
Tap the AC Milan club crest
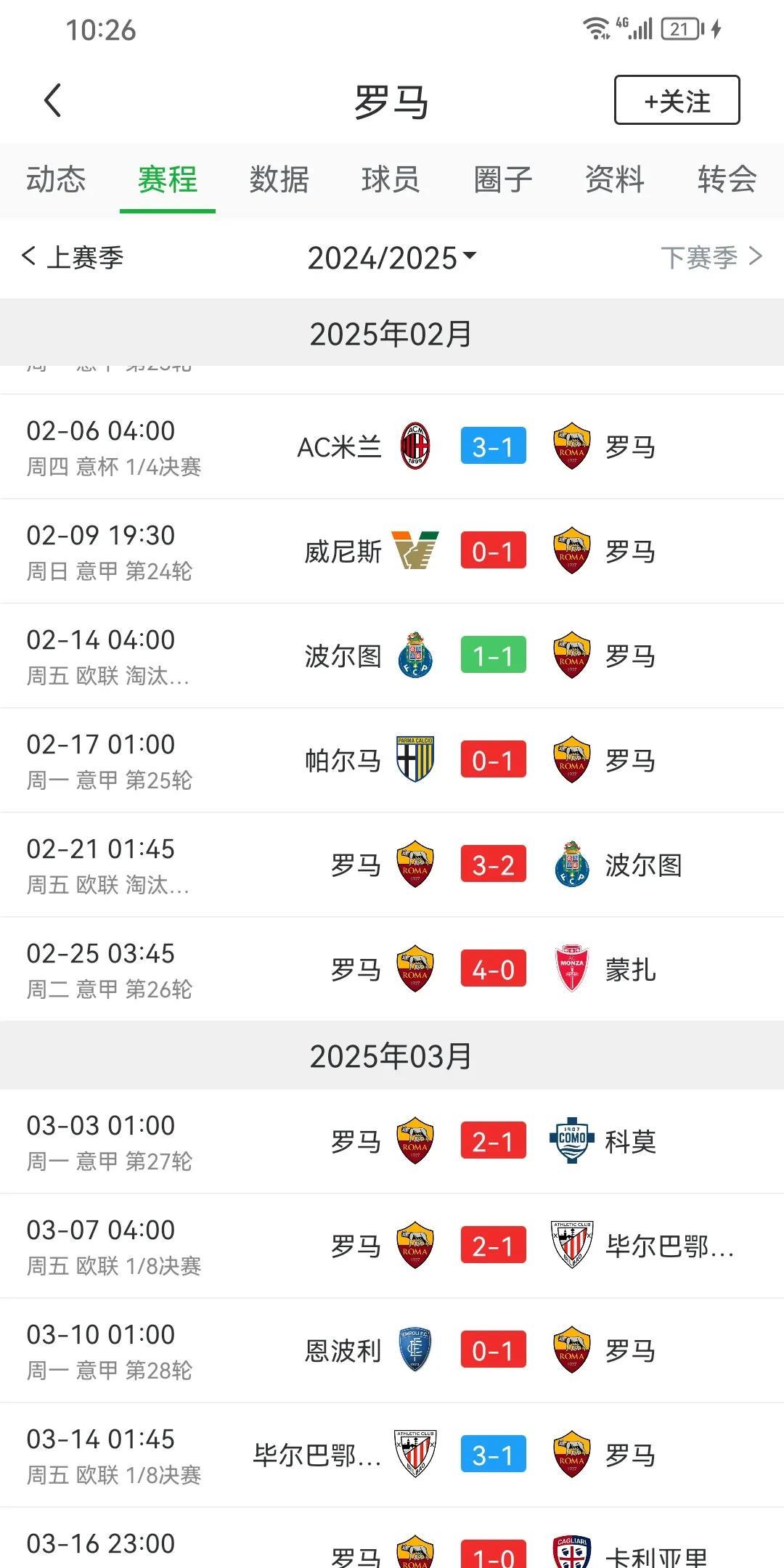click(x=415, y=446)
